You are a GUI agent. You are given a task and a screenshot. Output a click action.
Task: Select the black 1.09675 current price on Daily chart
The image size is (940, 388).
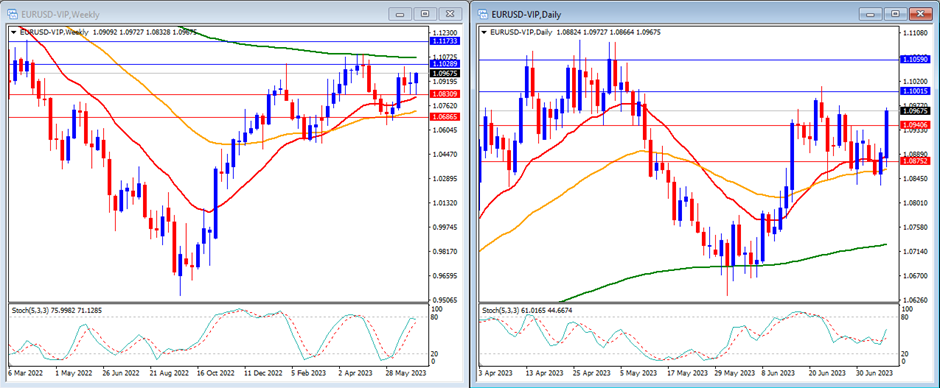915,110
